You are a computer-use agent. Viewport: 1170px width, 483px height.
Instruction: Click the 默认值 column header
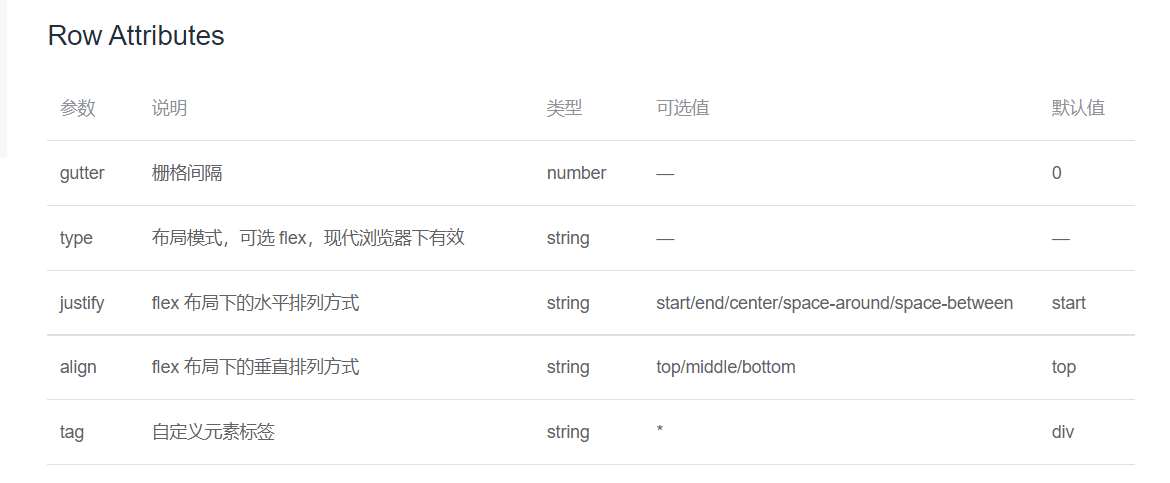pos(1078,108)
